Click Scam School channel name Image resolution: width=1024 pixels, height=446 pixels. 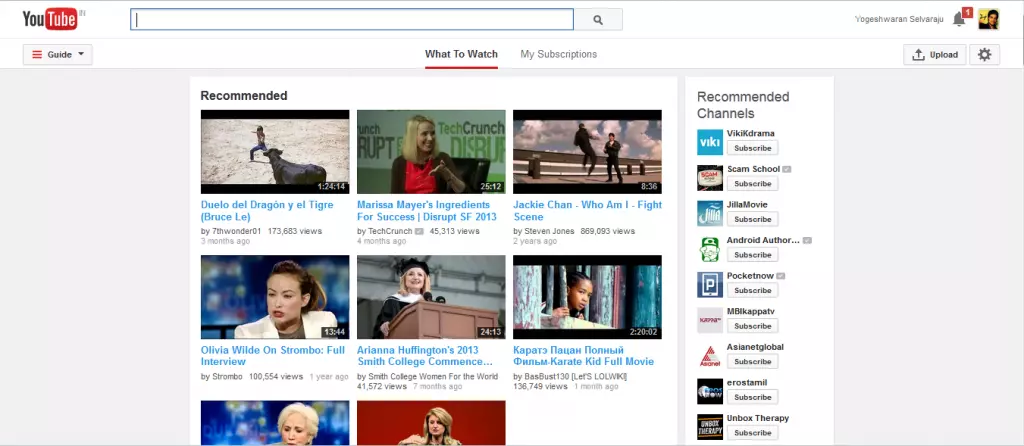coord(753,169)
